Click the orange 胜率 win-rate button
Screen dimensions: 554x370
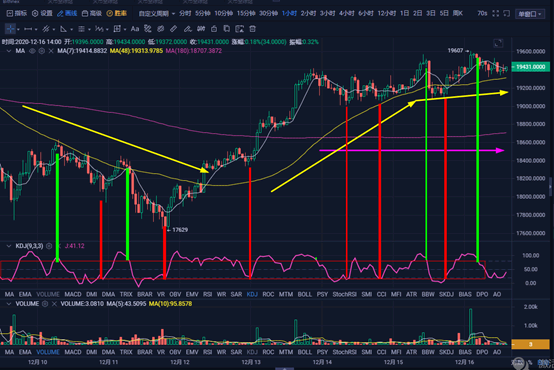pyautogui.click(x=117, y=13)
